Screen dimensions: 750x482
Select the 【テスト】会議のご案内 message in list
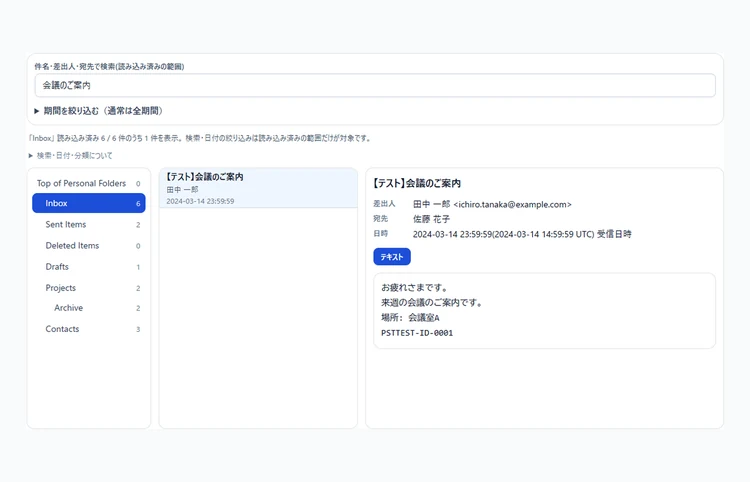[x=258, y=188]
